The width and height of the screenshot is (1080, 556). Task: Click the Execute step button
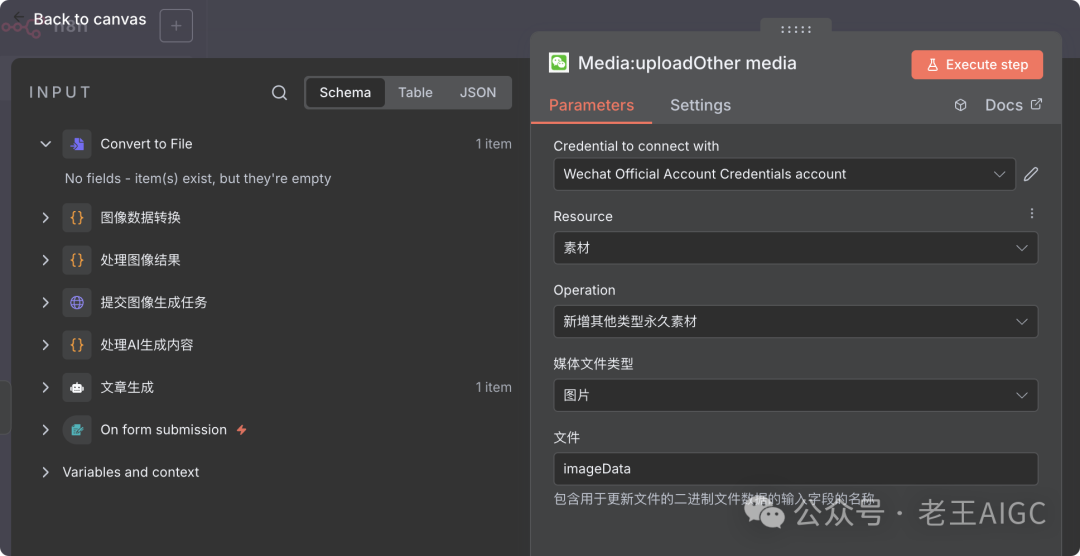(x=977, y=65)
